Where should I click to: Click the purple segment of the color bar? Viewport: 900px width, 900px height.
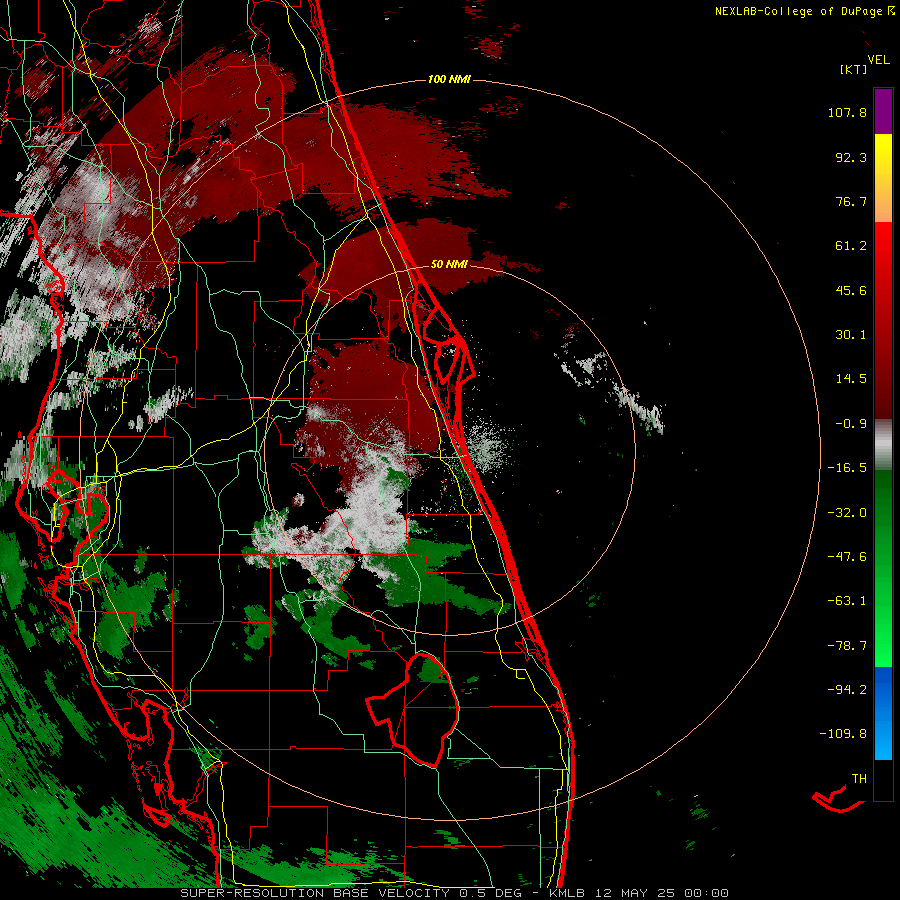pos(883,111)
